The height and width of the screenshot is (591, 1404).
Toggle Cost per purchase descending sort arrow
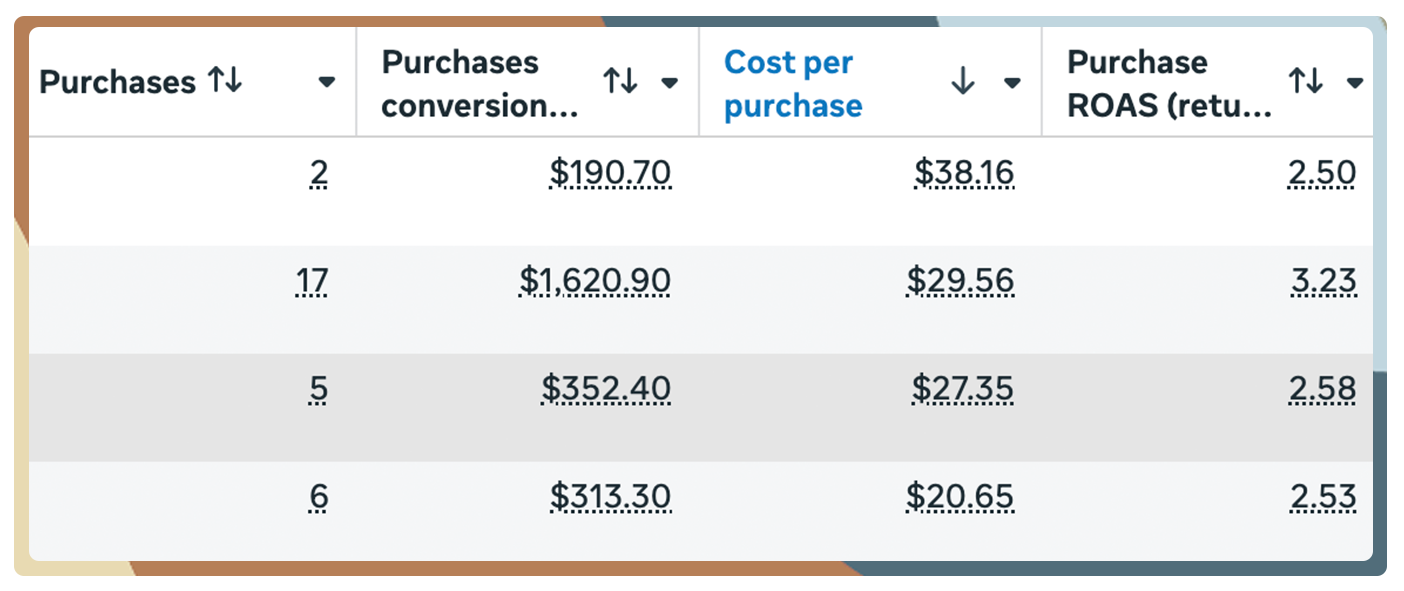click(x=962, y=82)
